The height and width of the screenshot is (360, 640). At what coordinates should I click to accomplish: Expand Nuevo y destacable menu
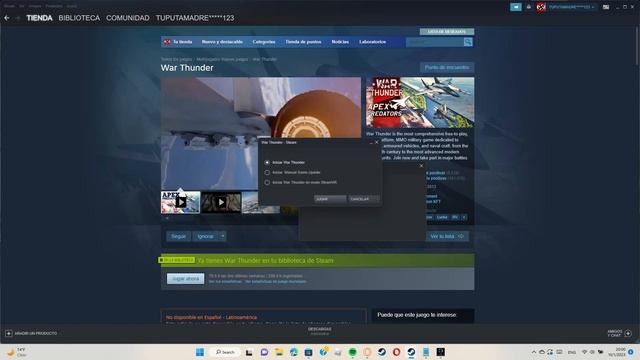click(222, 42)
